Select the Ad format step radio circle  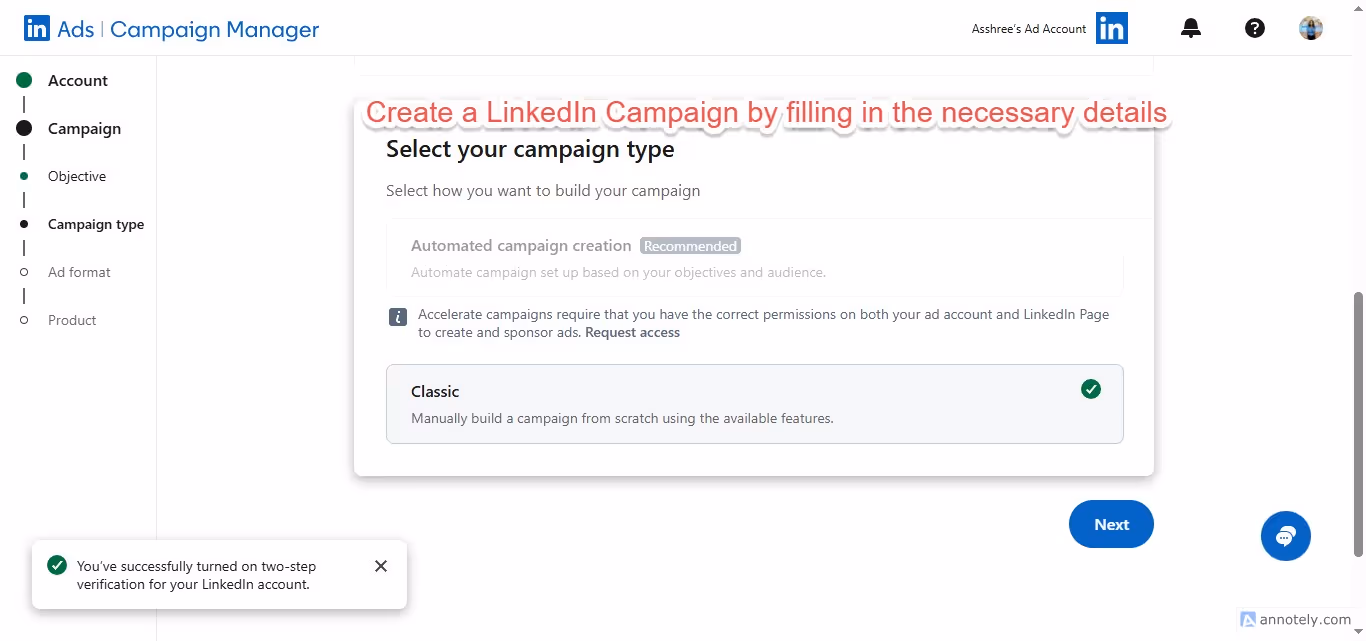click(23, 271)
